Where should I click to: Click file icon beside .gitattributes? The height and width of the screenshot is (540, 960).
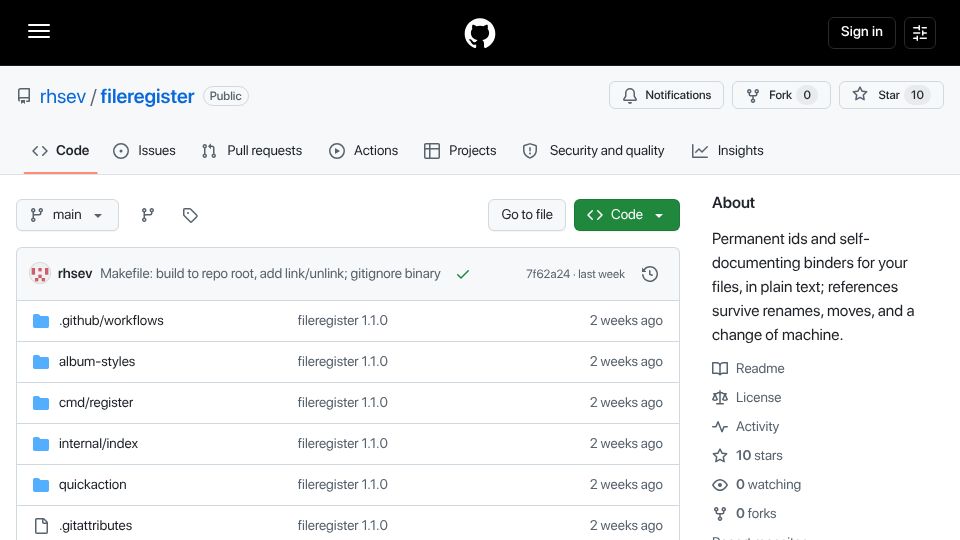41,526
